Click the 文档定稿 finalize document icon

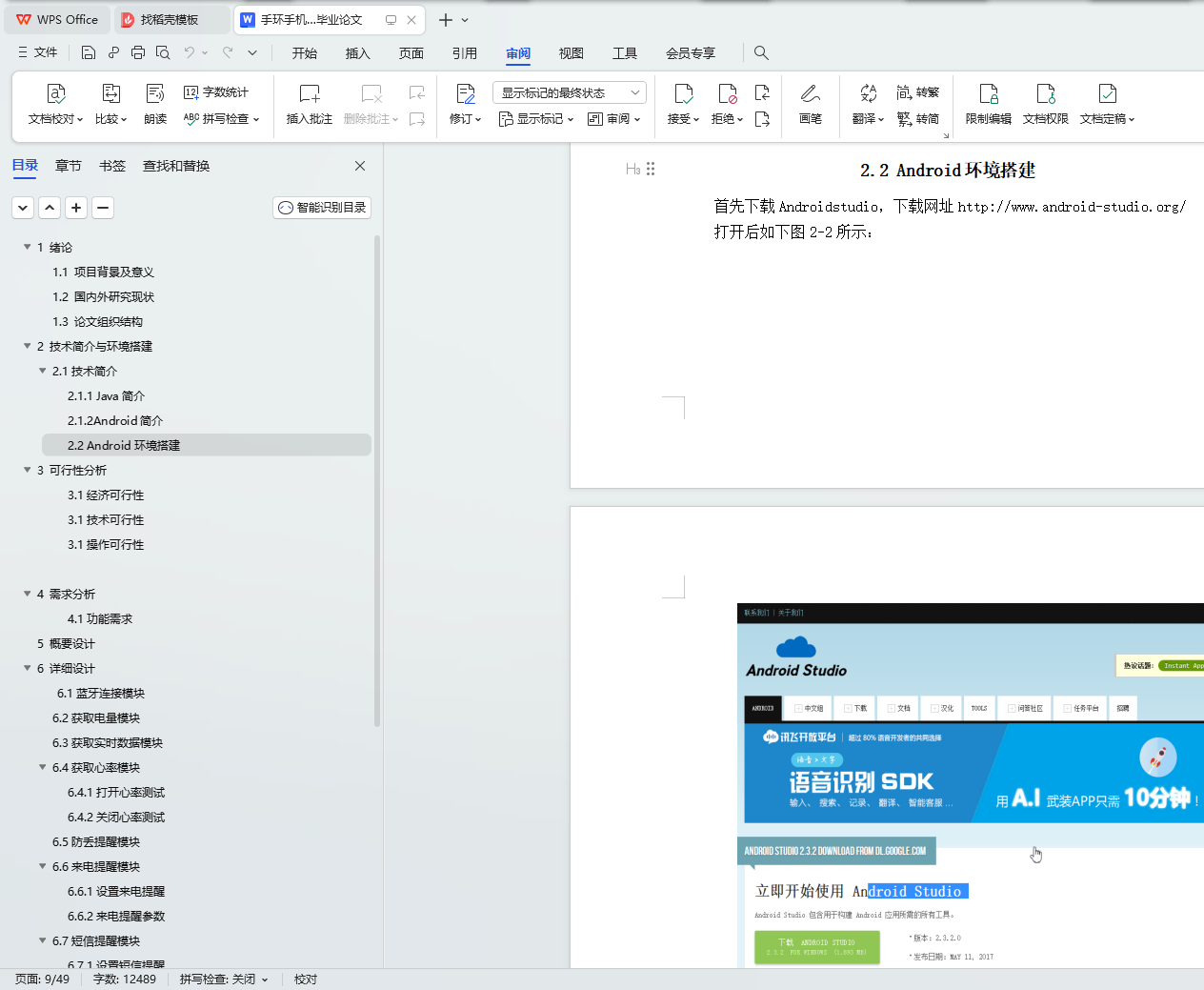click(x=1108, y=93)
